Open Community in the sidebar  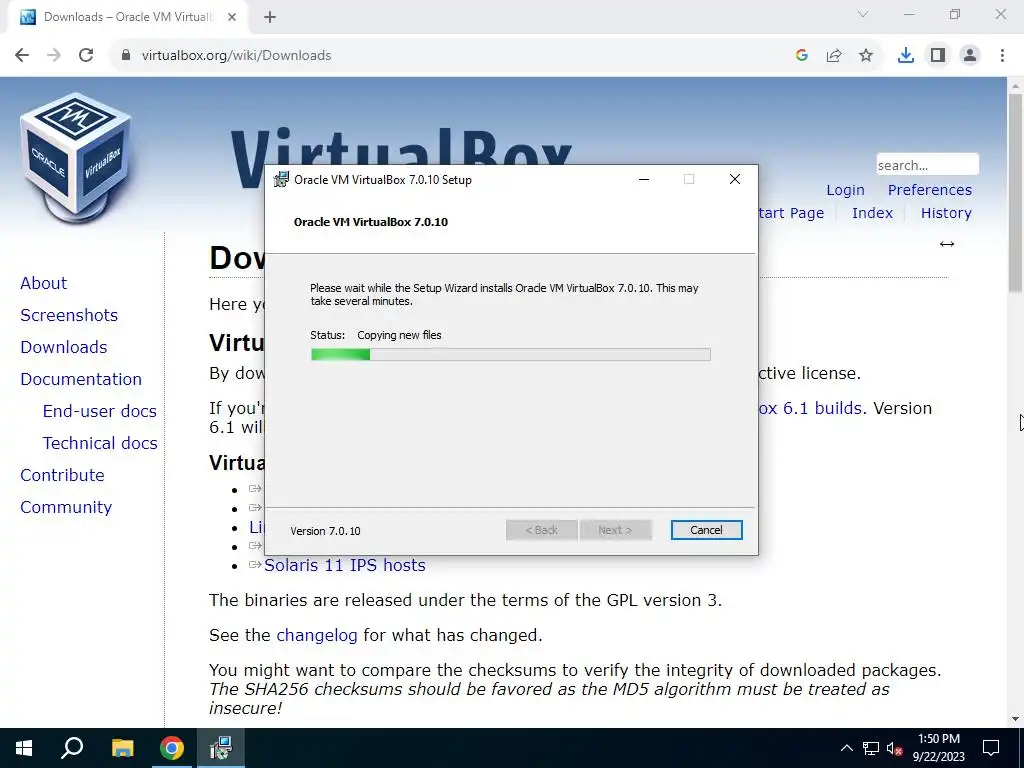pyautogui.click(x=66, y=507)
